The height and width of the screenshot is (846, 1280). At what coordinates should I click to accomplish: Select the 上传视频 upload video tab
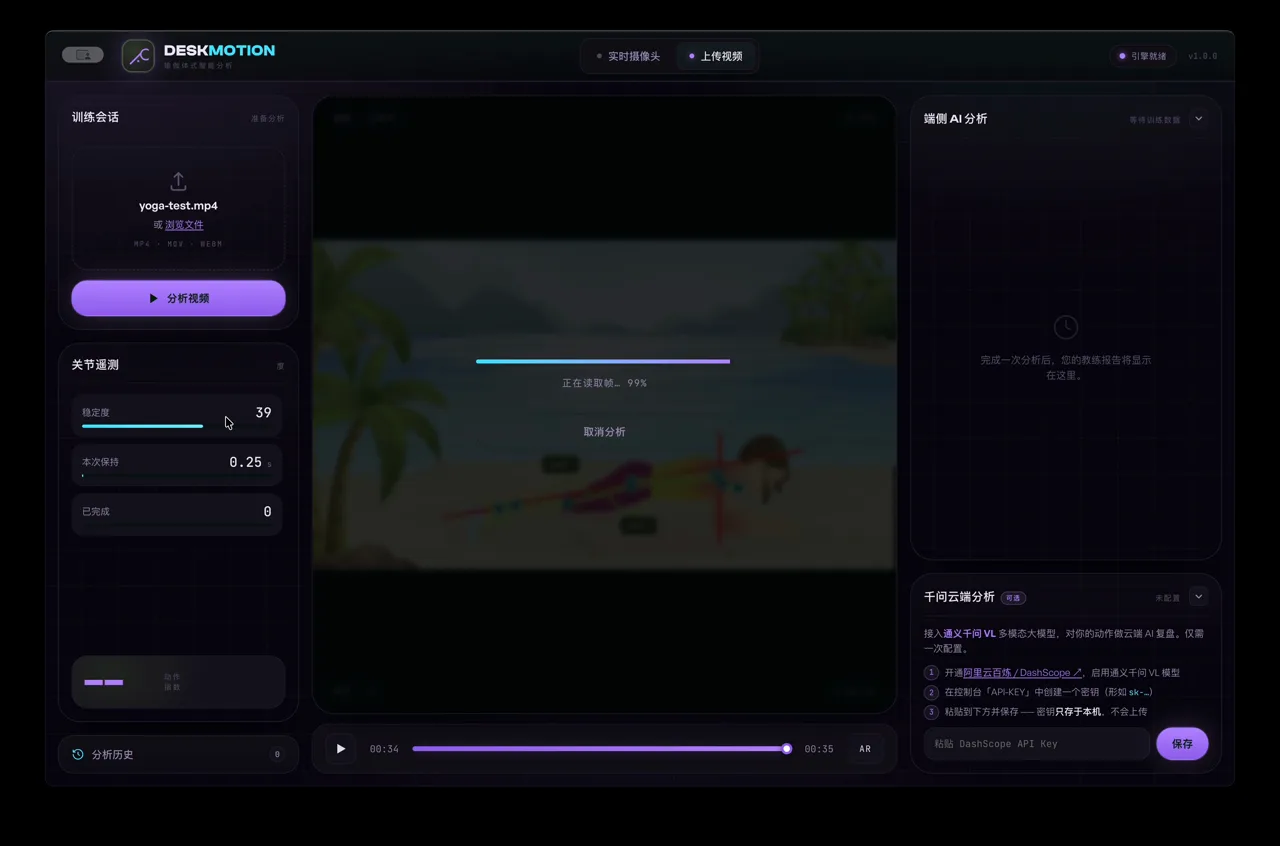tap(716, 56)
